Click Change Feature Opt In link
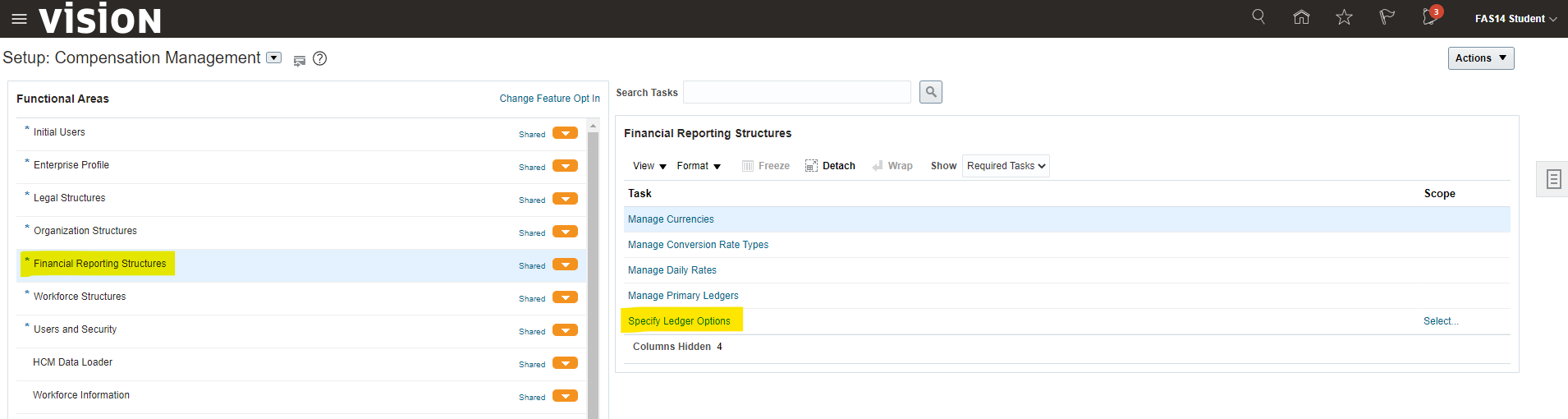Screen dimensions: 1568x419 click(x=549, y=99)
